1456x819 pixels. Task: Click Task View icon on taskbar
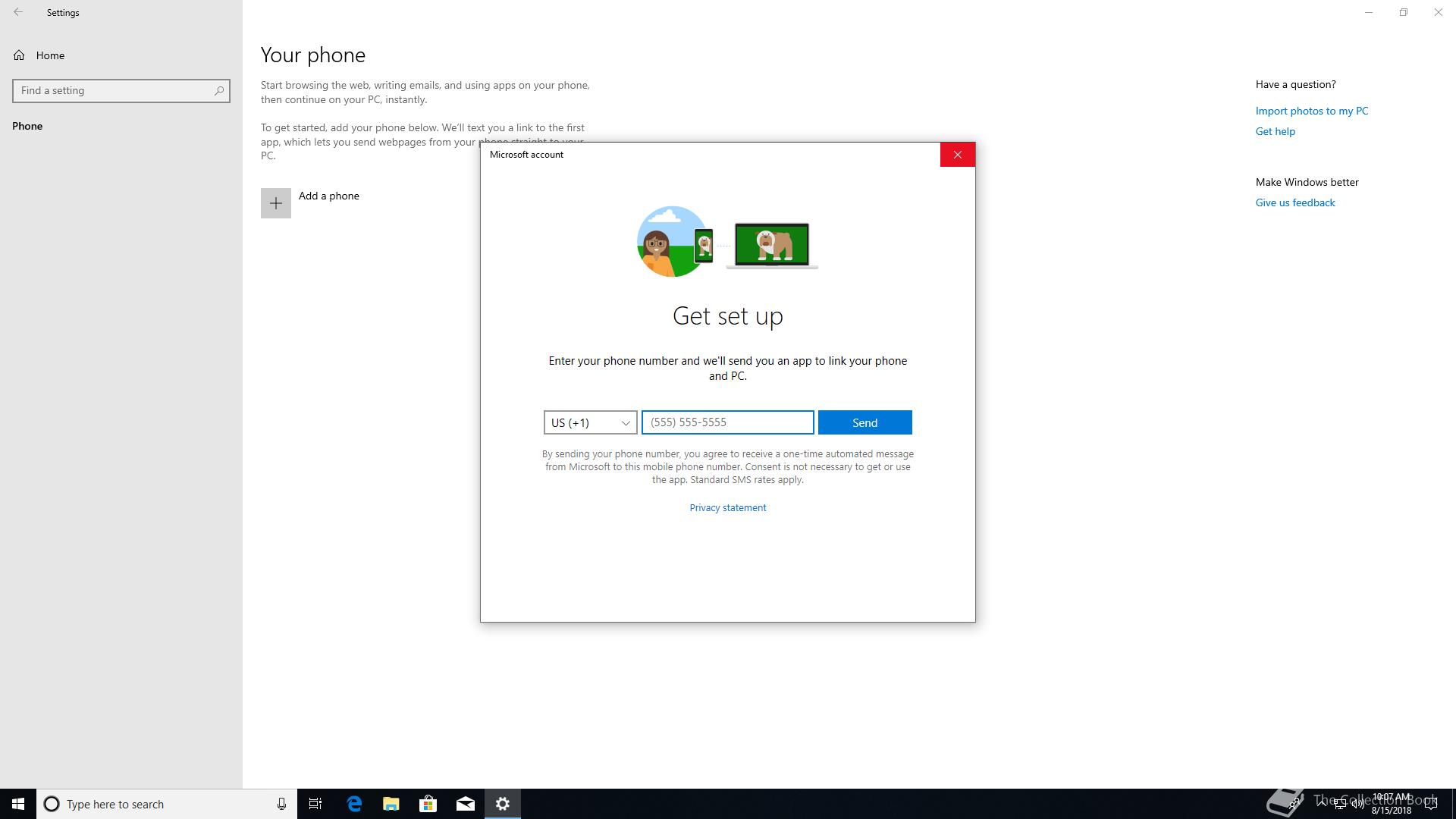point(315,804)
